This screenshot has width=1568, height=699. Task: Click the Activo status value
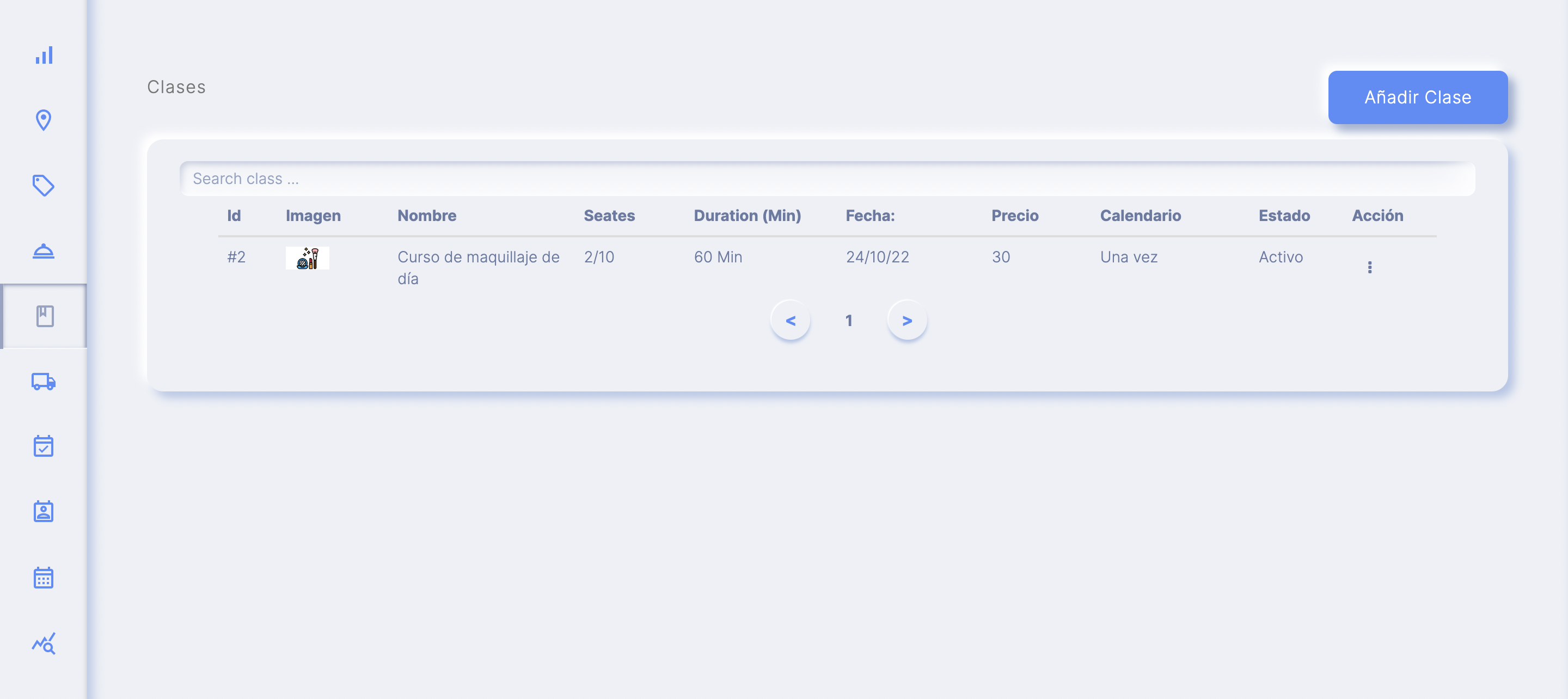pyautogui.click(x=1281, y=257)
